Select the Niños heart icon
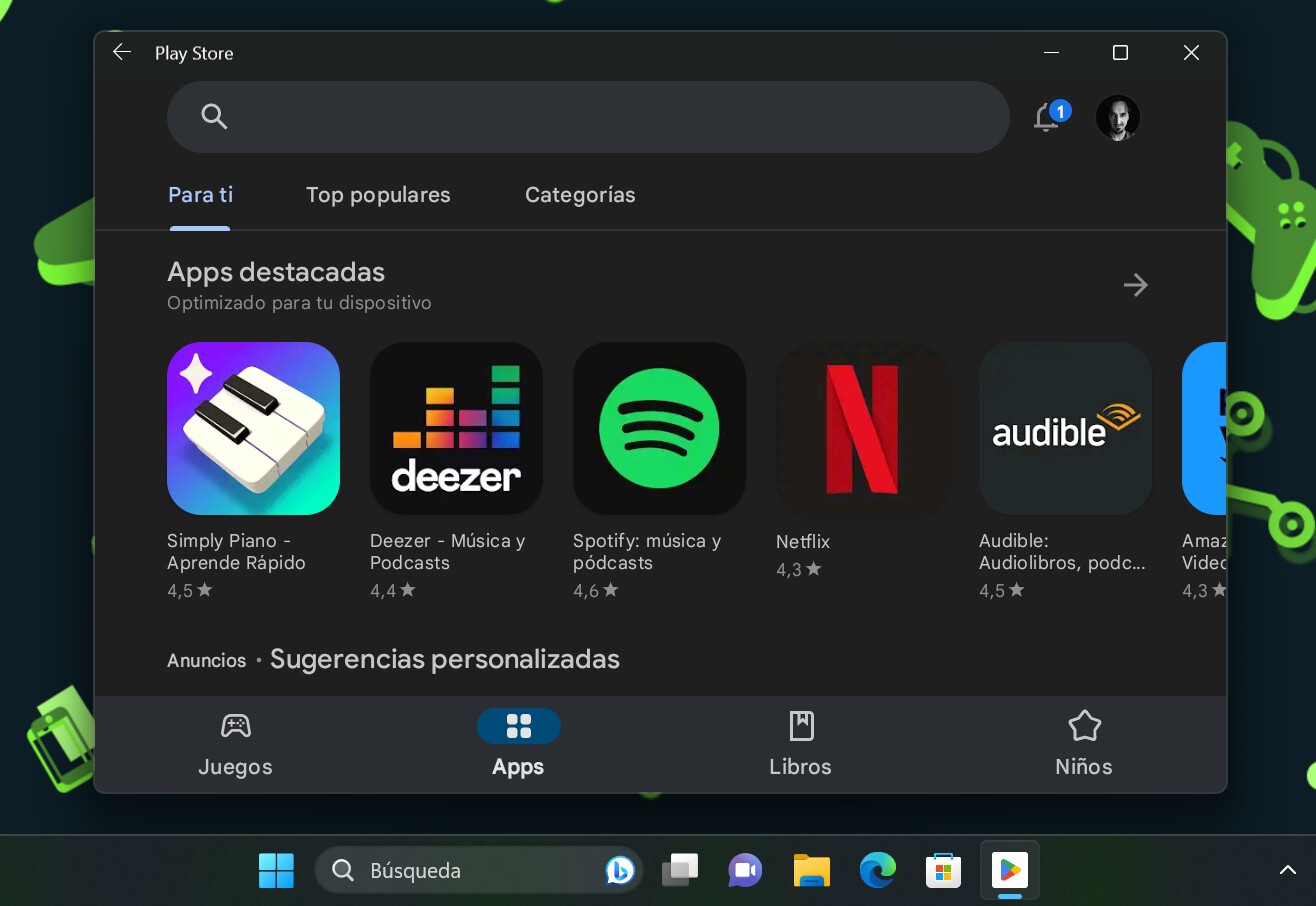This screenshot has width=1316, height=906. [x=1084, y=726]
